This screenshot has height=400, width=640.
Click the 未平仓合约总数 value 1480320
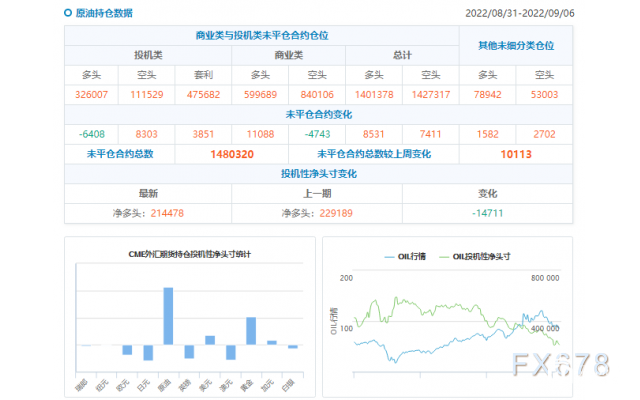pos(231,154)
